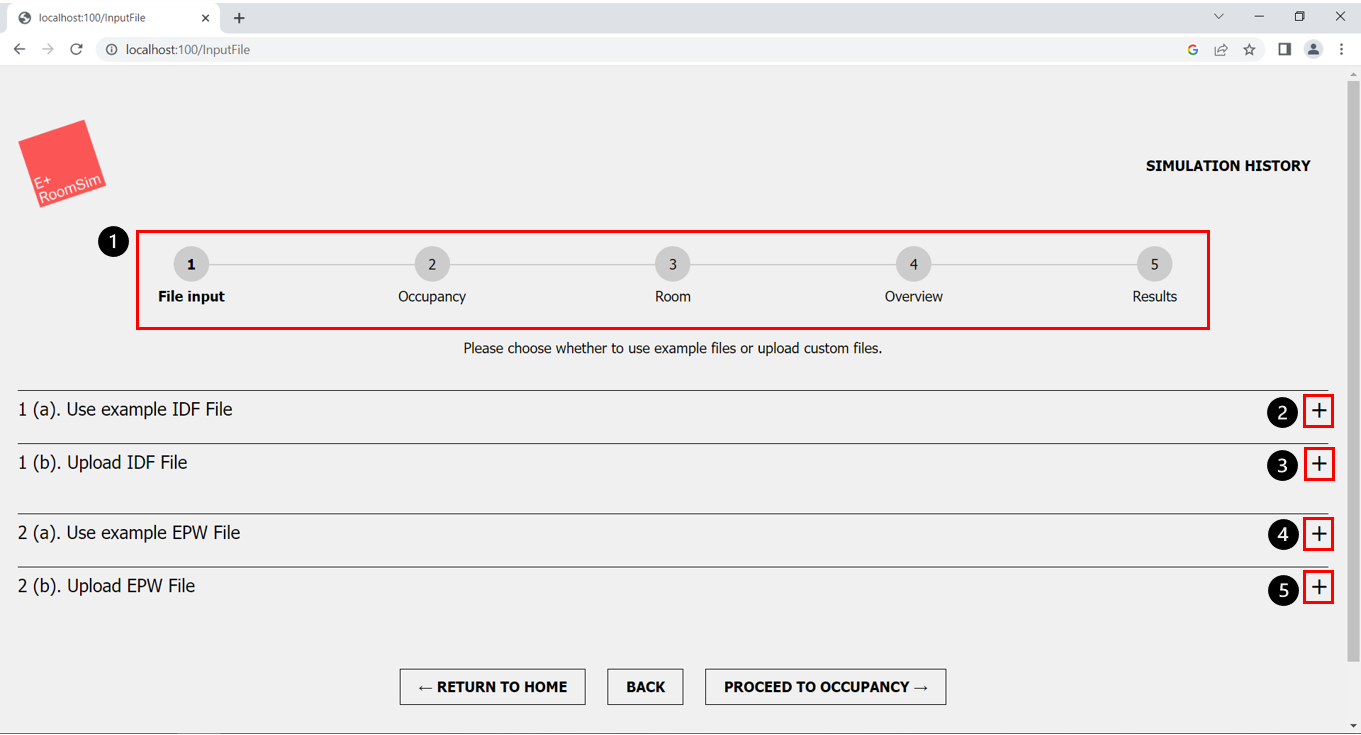Click the Google icon in address bar
The width and height of the screenshot is (1361, 735).
tap(1193, 49)
